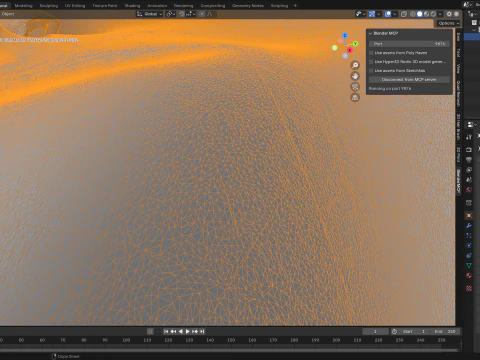
Task: Open the Options dropdown
Action: (x=449, y=23)
